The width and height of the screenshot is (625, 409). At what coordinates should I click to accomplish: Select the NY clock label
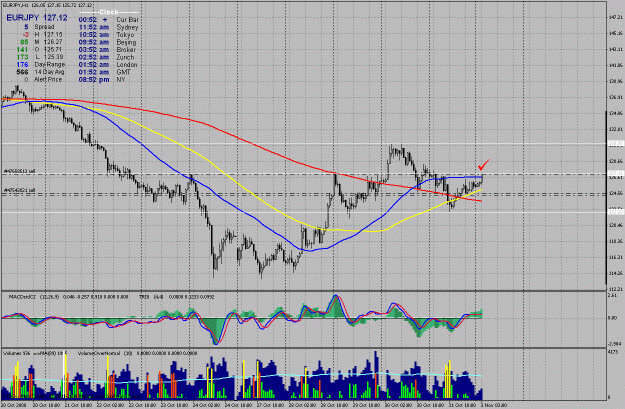(x=121, y=80)
